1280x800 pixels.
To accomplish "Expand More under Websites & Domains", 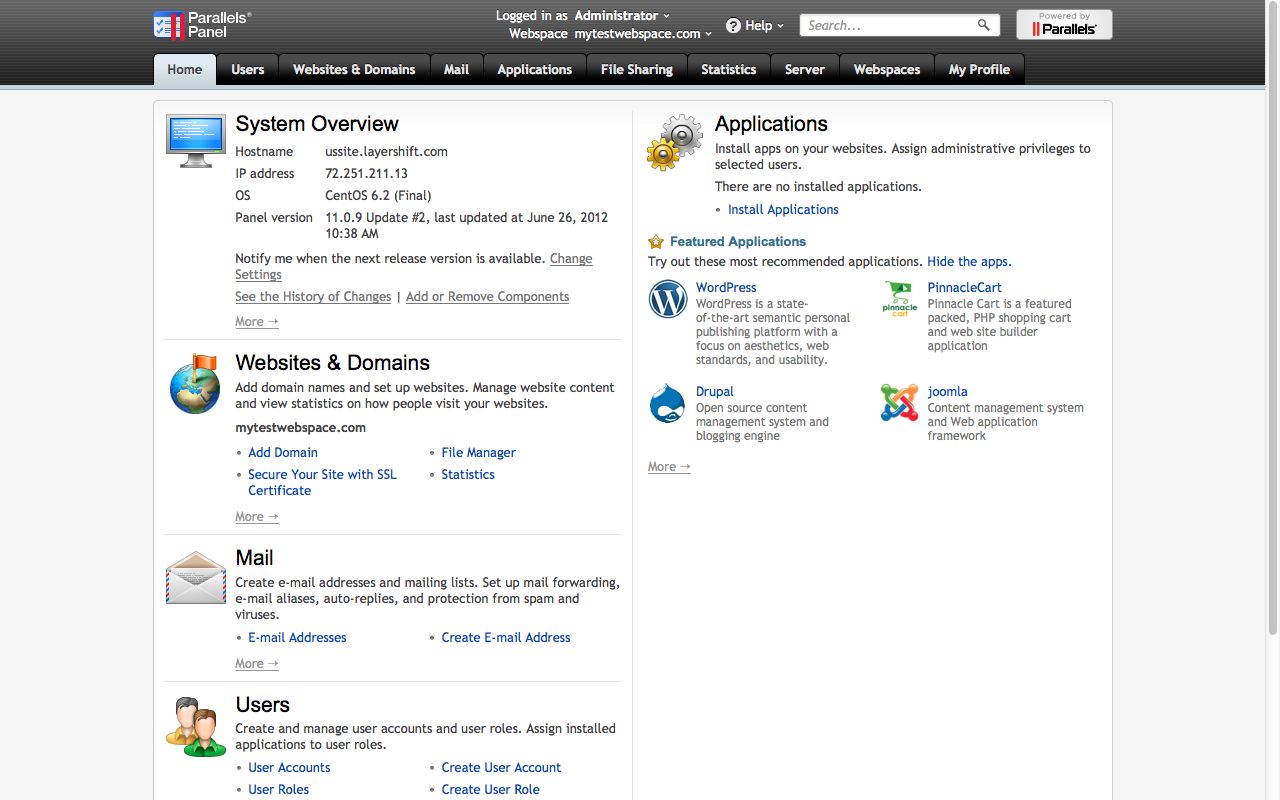I will tap(257, 517).
